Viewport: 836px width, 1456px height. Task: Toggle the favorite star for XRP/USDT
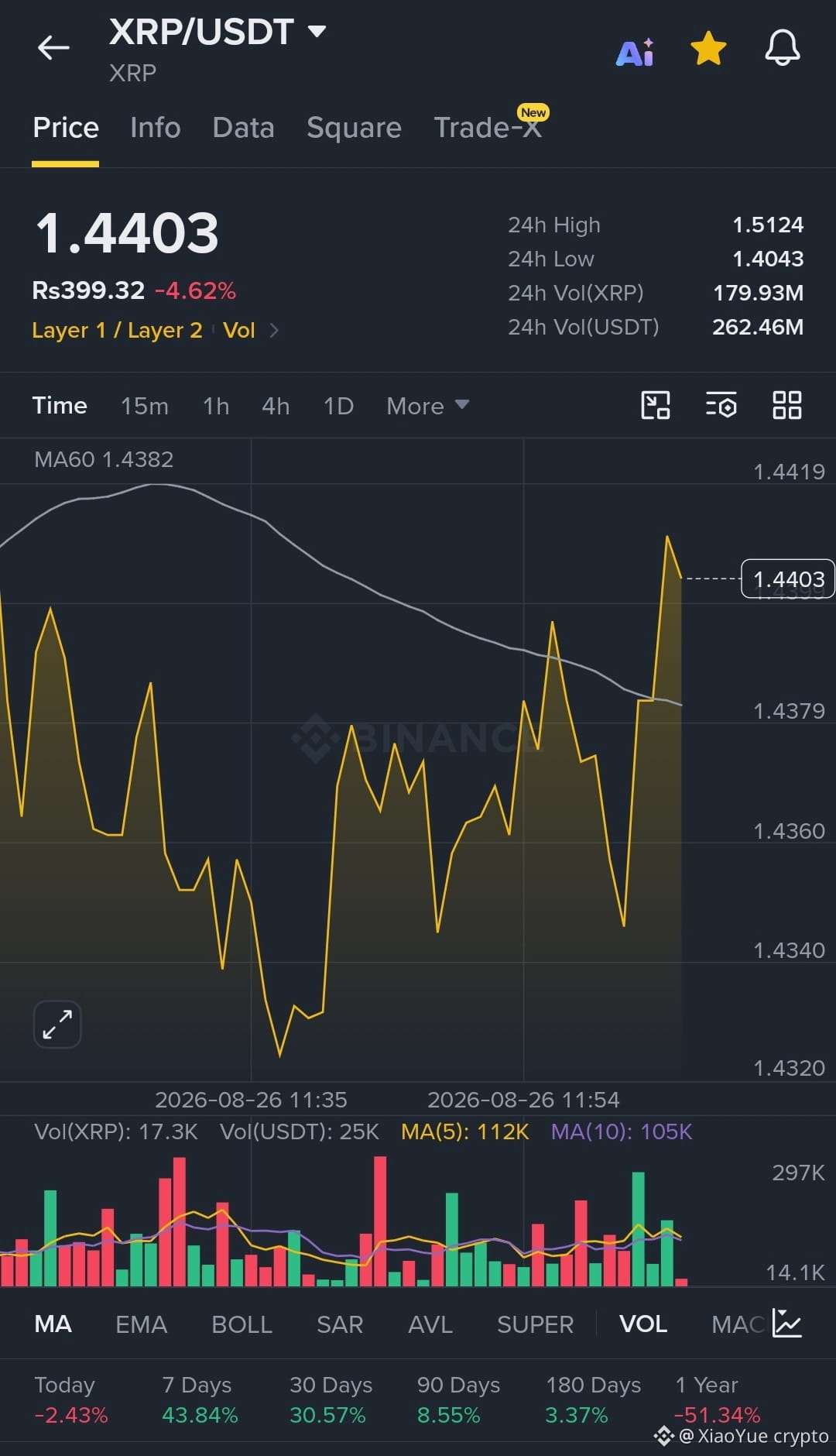tap(708, 49)
